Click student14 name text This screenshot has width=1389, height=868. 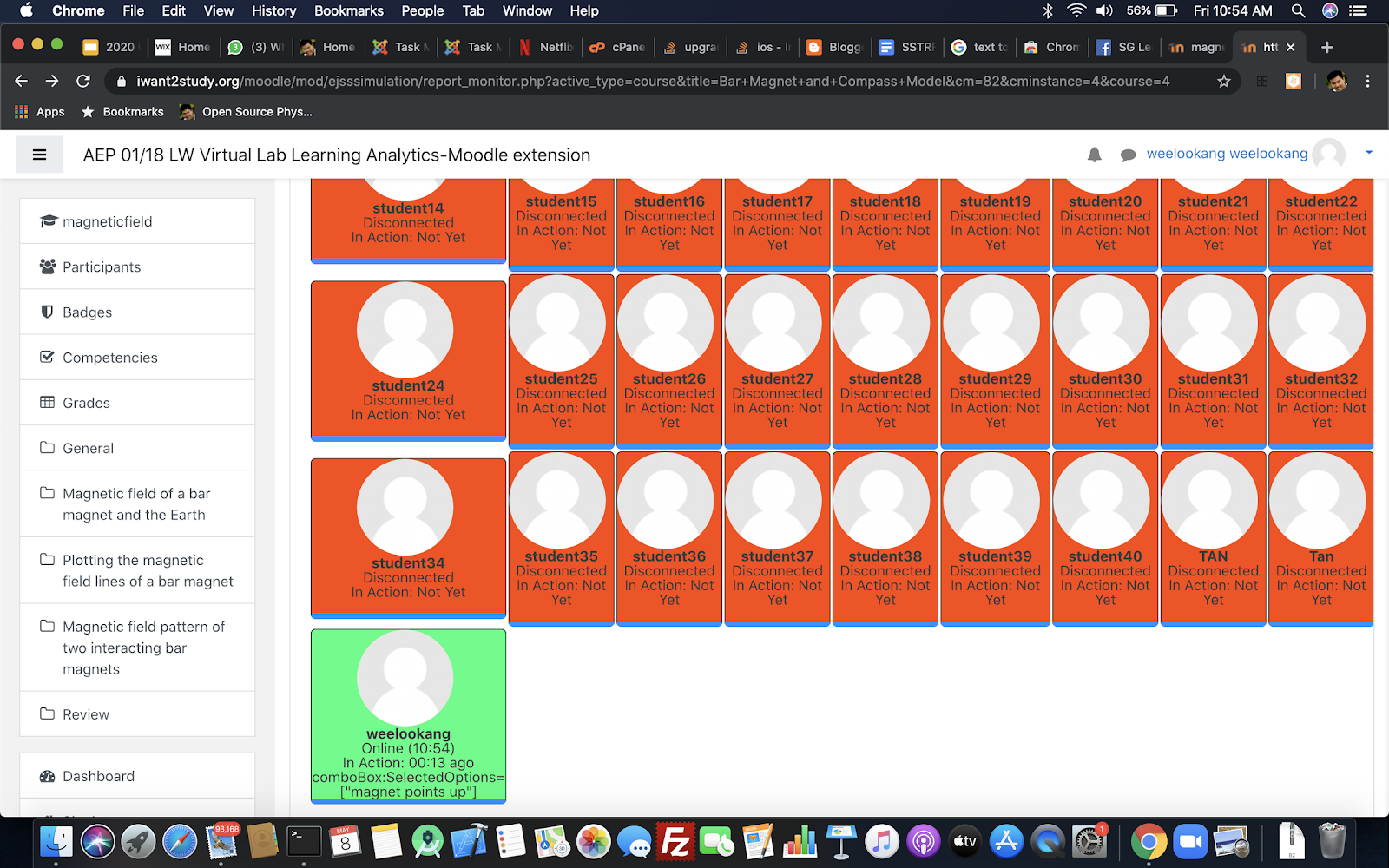pos(408,208)
